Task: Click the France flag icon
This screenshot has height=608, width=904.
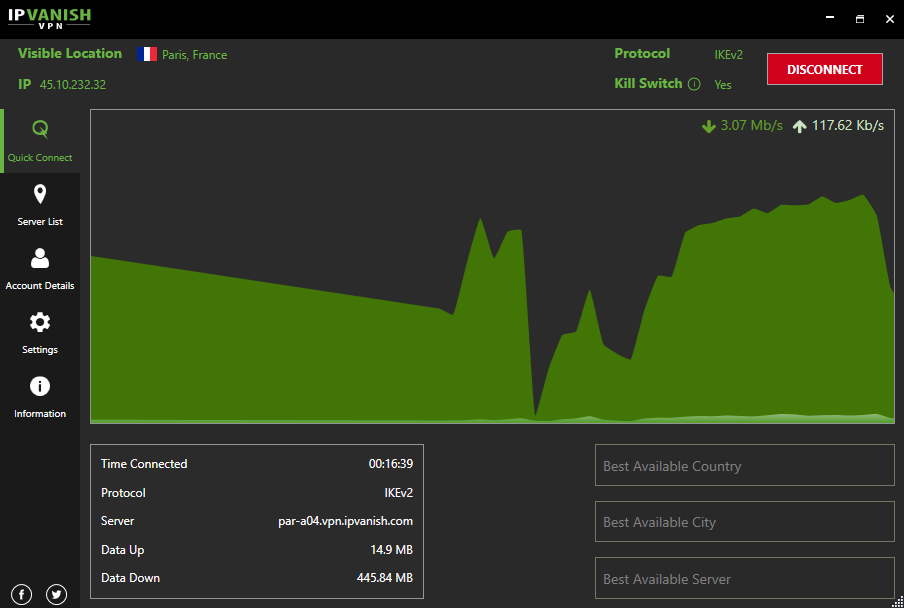Action: click(x=147, y=54)
